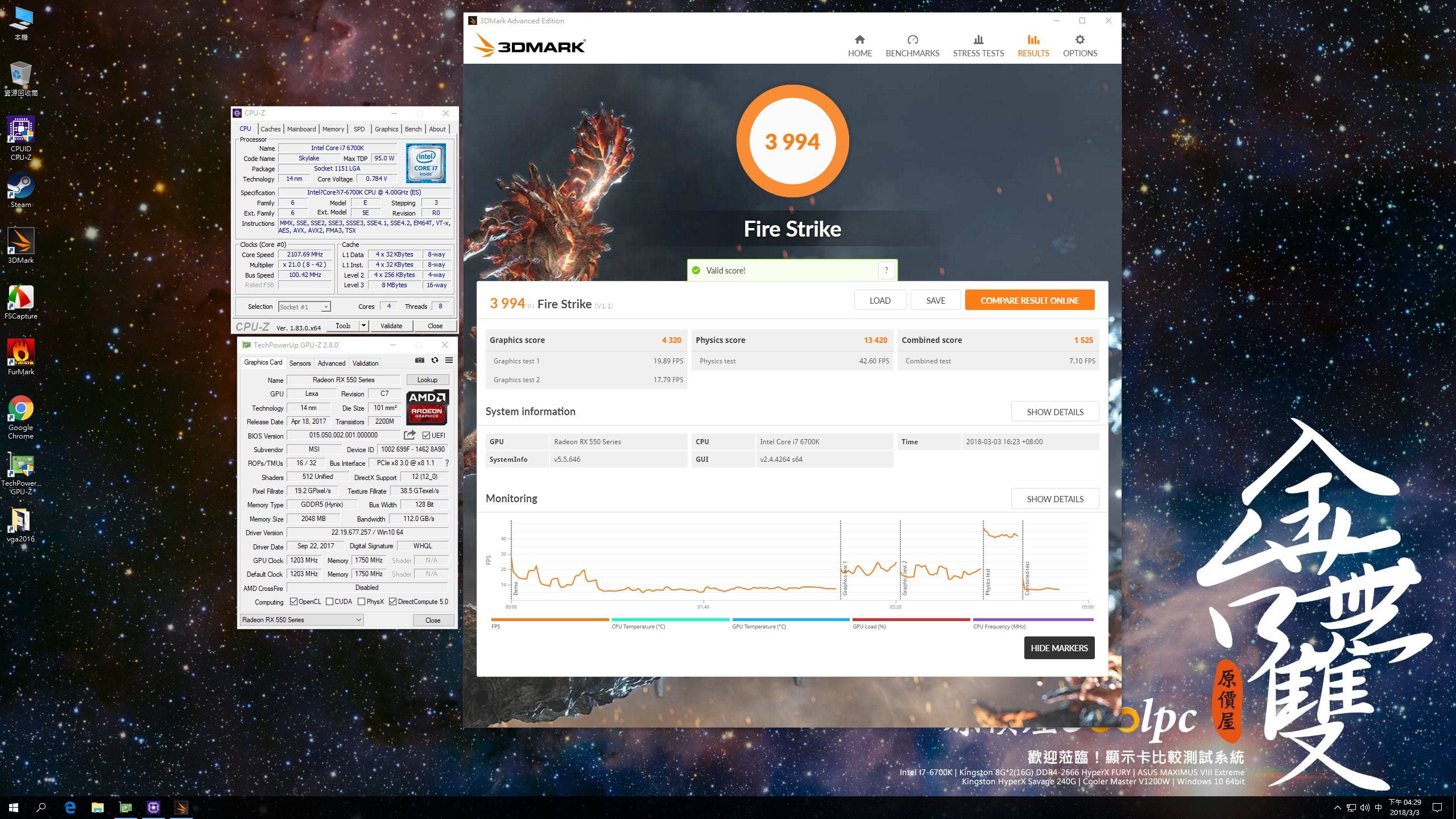The height and width of the screenshot is (819, 1456).
Task: Refresh GPU-Z readings with the refresh icon
Action: (435, 360)
